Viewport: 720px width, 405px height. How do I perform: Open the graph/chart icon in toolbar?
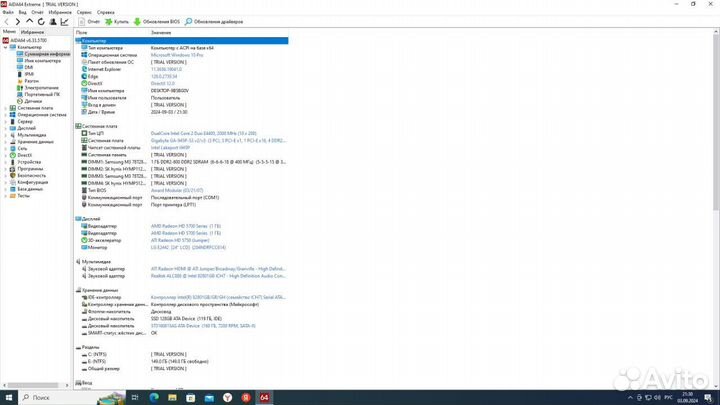(65, 20)
